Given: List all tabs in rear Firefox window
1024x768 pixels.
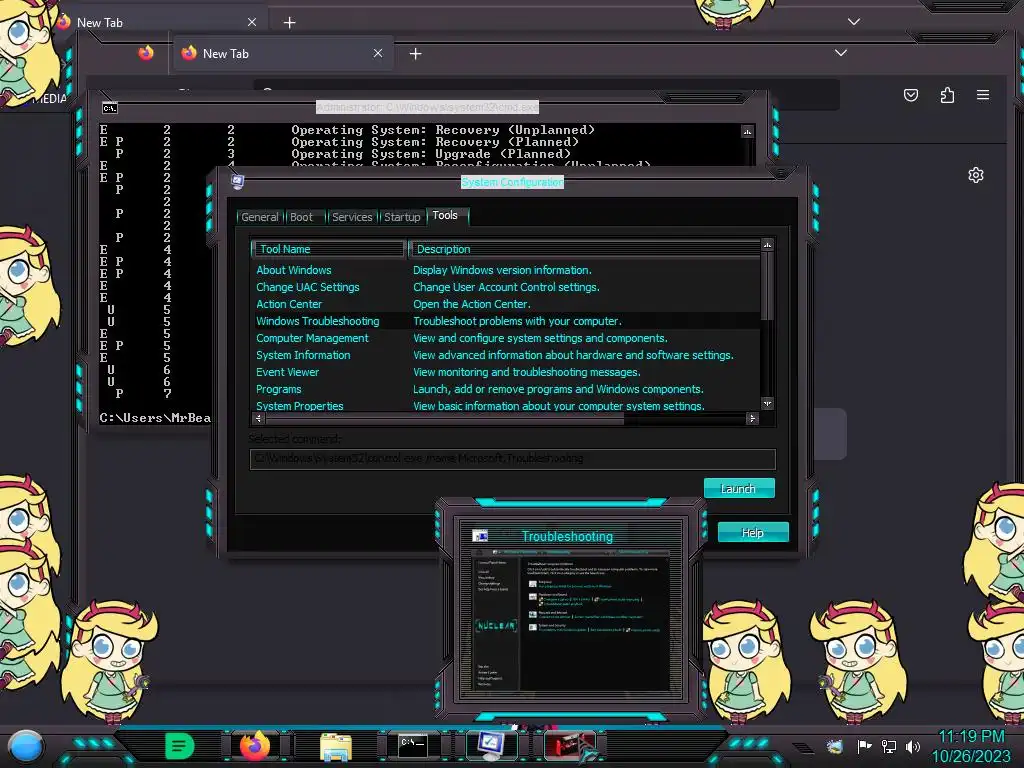Looking at the screenshot, I should [x=854, y=22].
